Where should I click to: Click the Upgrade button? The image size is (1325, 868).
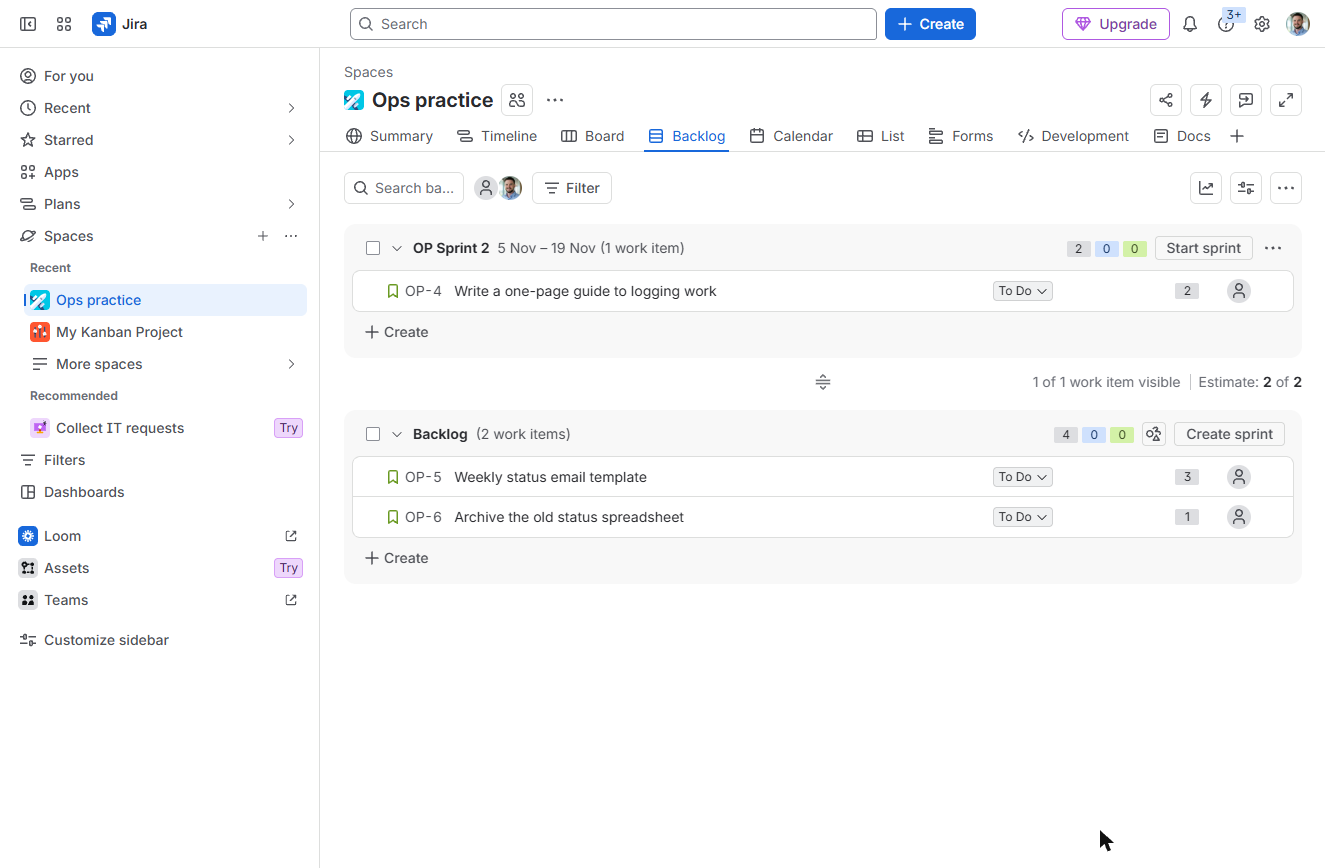(1116, 24)
